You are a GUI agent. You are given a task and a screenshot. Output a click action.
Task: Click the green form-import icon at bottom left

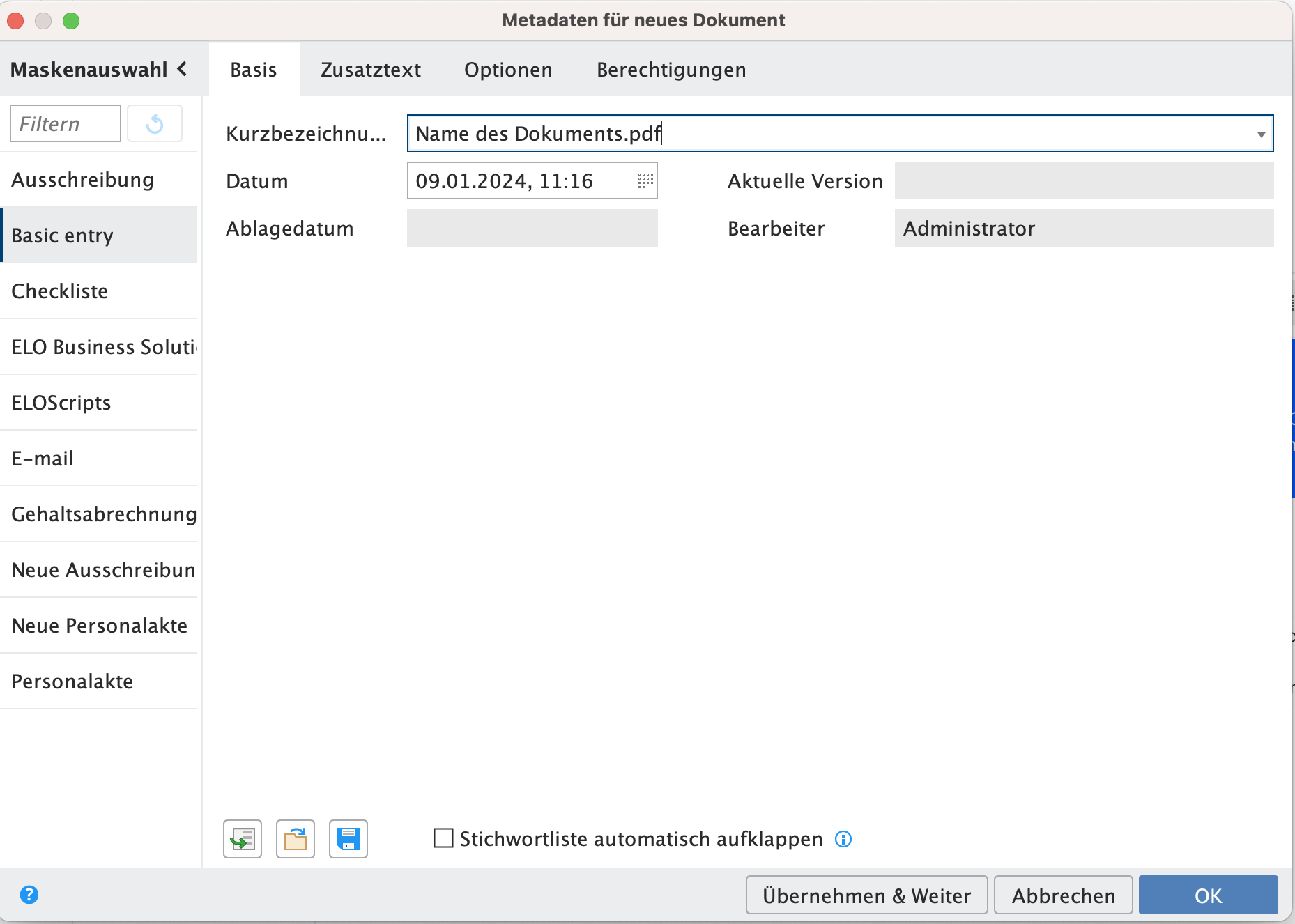click(x=243, y=839)
